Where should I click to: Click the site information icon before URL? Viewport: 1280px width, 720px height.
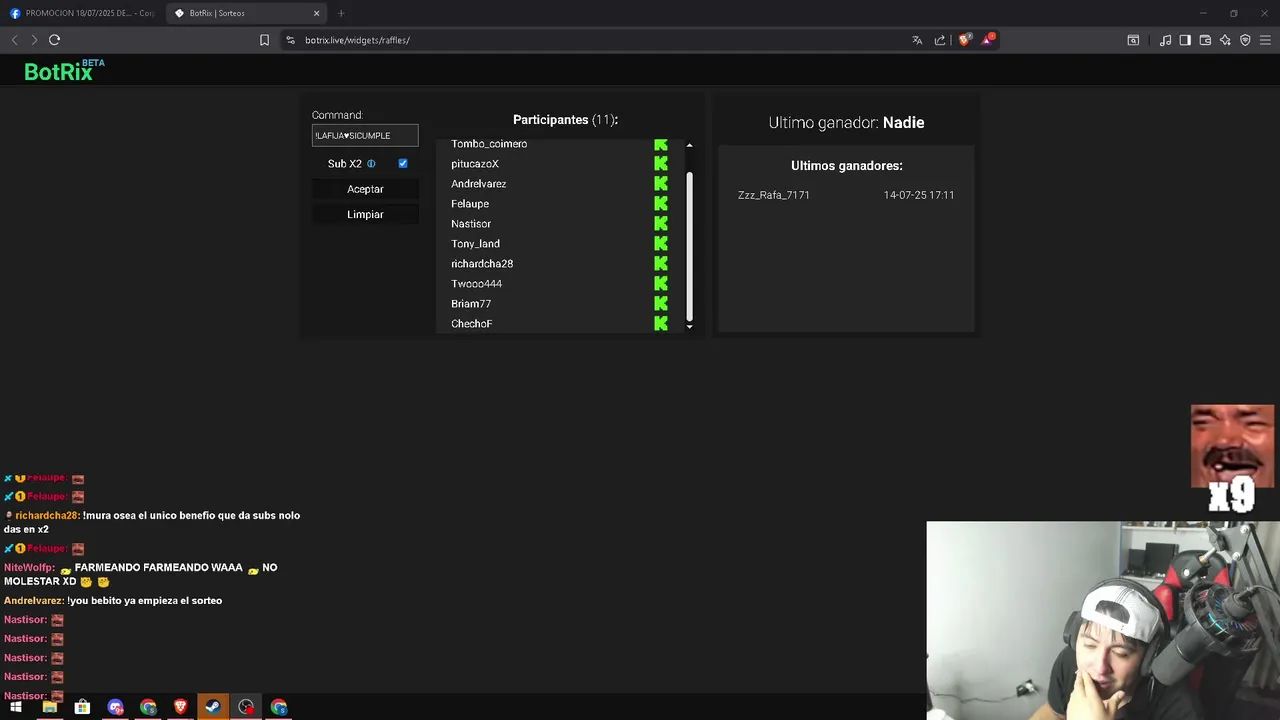coord(290,40)
